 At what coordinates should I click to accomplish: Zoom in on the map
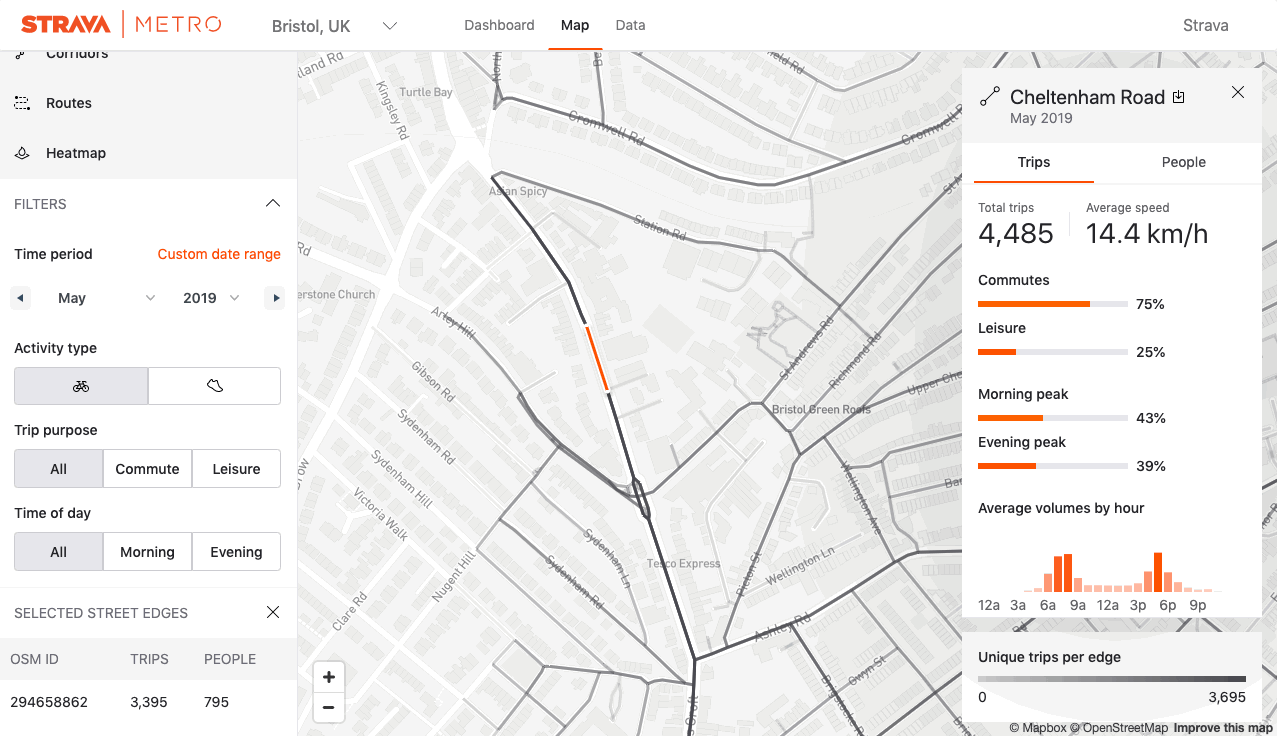tap(329, 677)
